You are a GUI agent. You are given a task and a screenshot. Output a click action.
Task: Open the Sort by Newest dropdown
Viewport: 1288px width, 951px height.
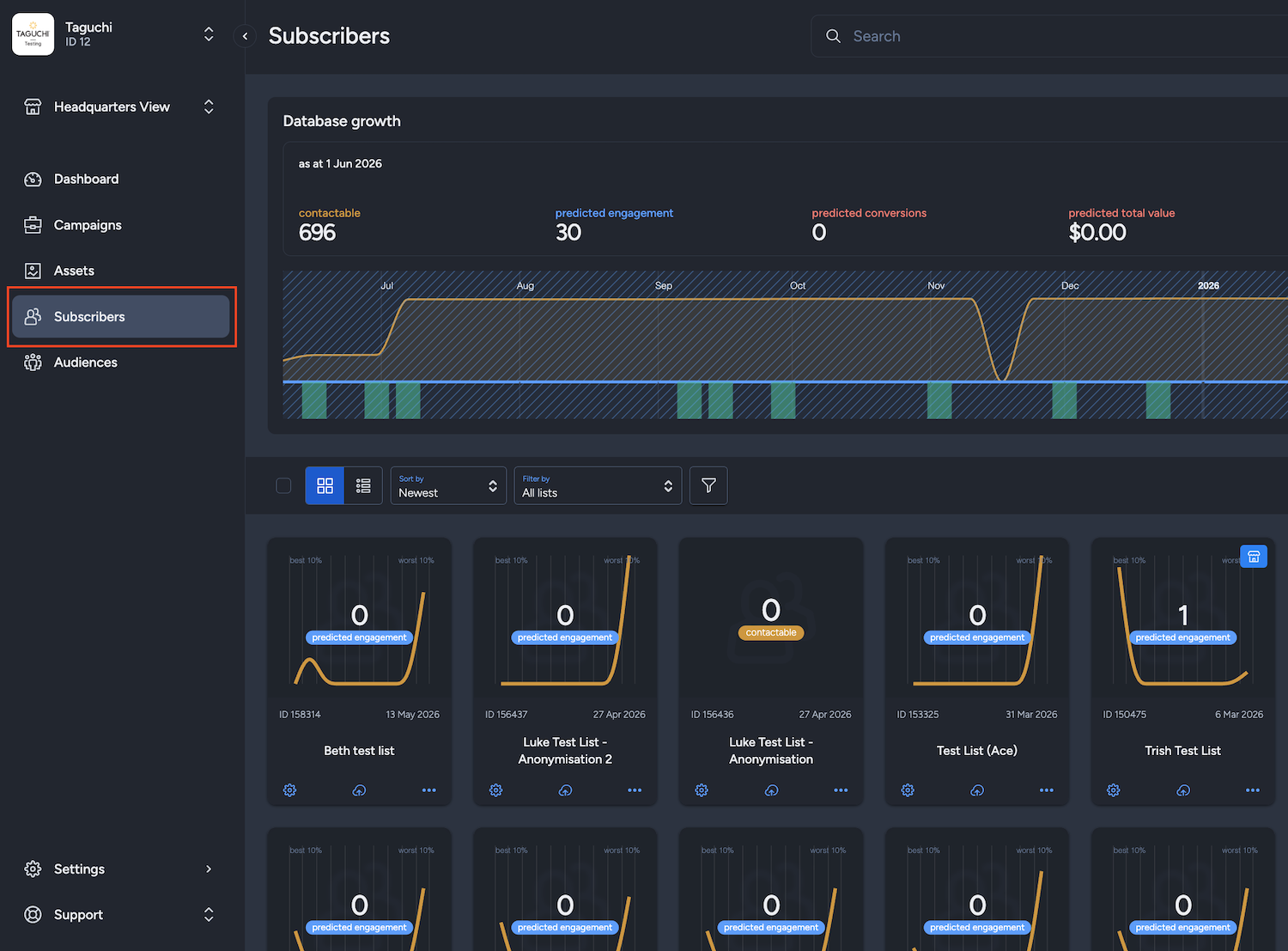click(448, 485)
